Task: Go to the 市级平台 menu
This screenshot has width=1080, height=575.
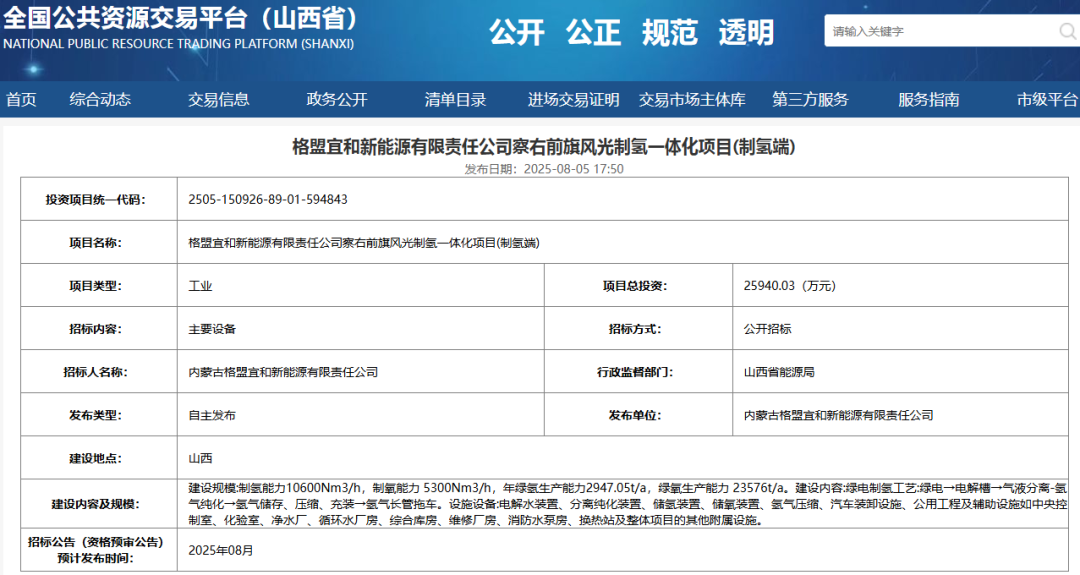Action: [1047, 99]
